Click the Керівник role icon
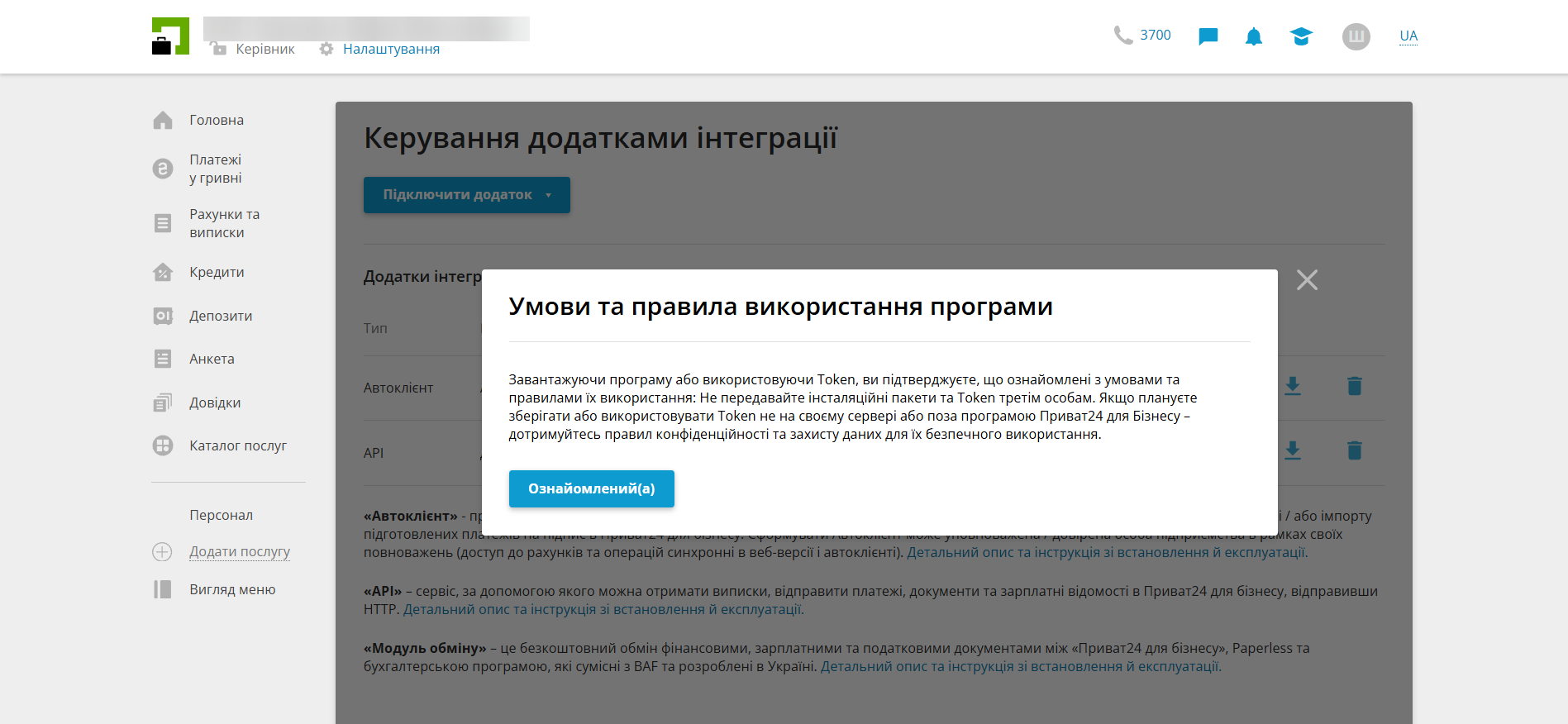Screen dimensions: 1568x724 [x=219, y=49]
